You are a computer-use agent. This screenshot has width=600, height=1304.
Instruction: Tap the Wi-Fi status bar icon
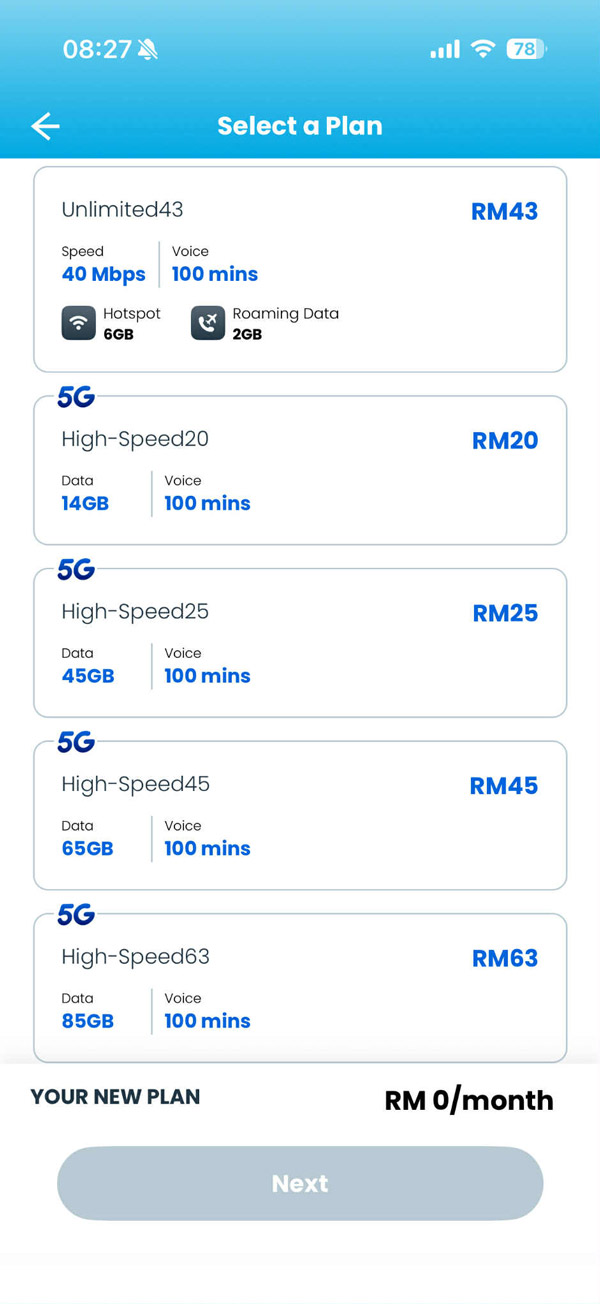point(483,49)
